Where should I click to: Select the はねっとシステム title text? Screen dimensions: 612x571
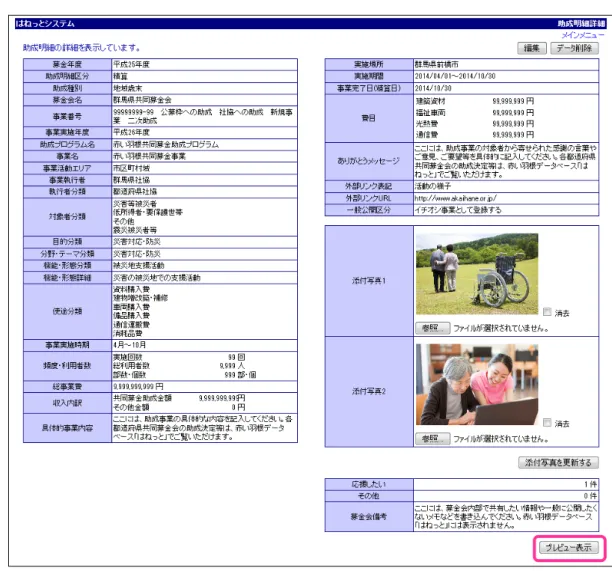[x=45, y=23]
